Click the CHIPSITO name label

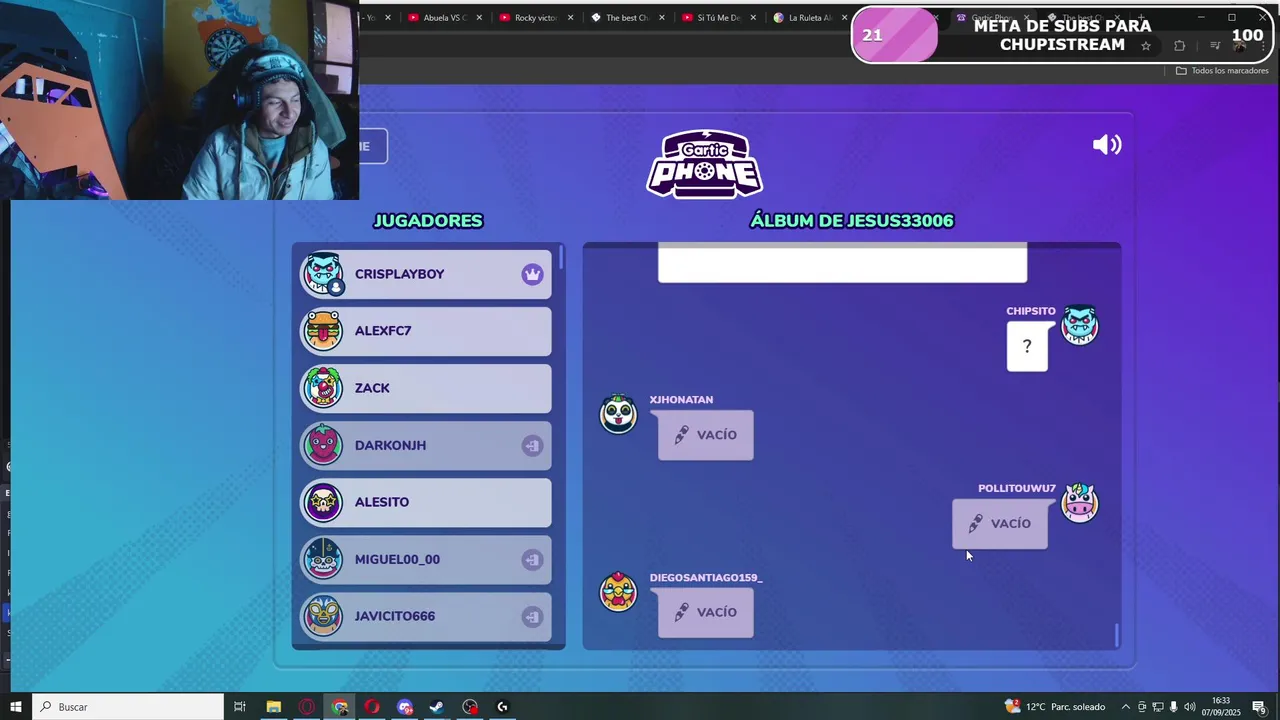pos(1031,311)
